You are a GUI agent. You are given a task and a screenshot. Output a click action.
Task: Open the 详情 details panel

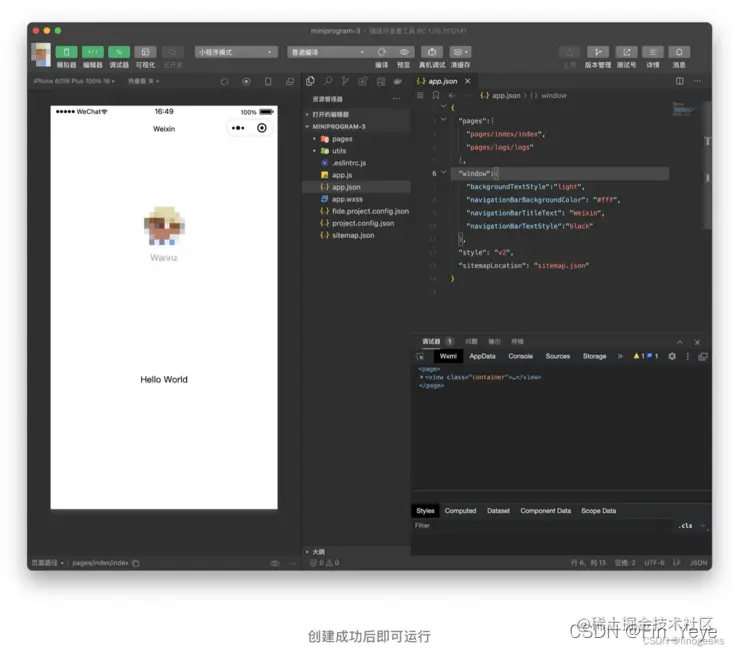click(653, 52)
